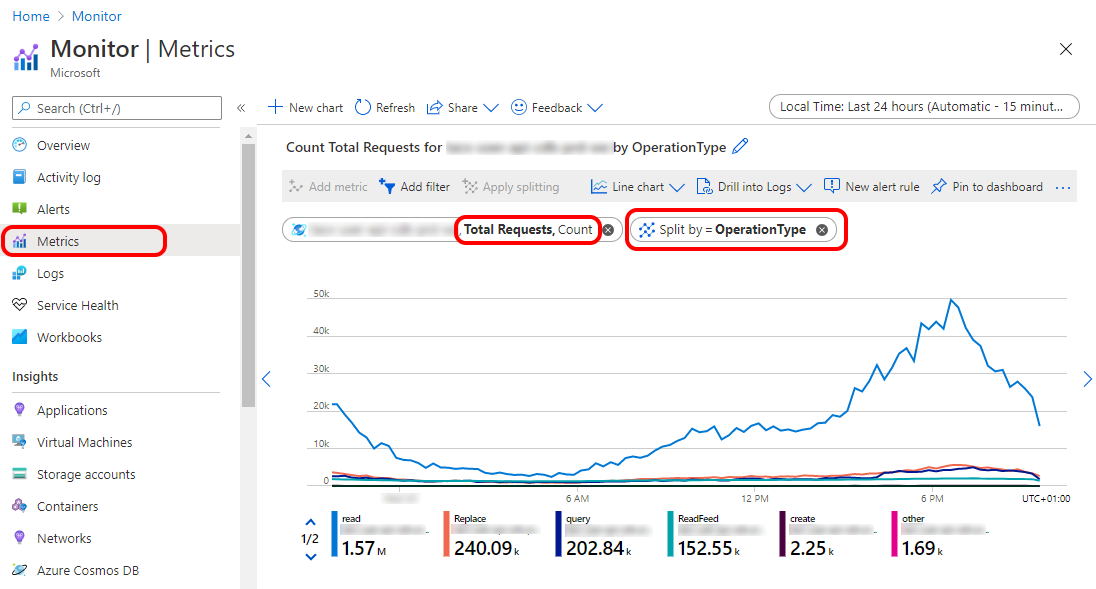
Task: Click the New chart button
Action: [305, 107]
